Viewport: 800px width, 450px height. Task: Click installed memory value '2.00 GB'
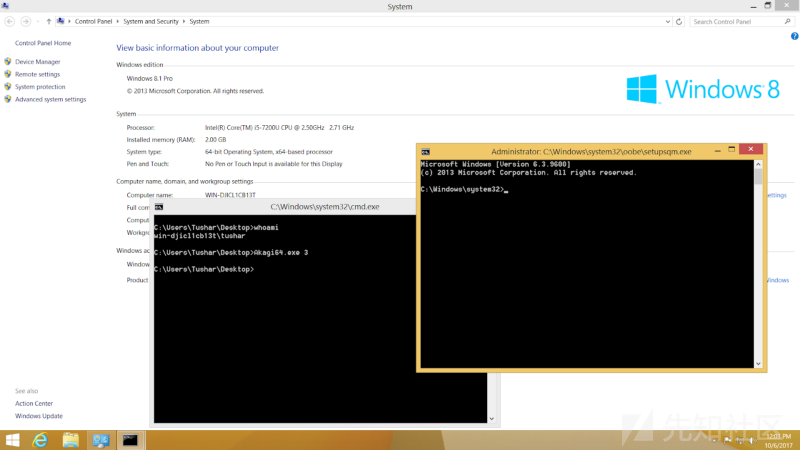point(215,140)
